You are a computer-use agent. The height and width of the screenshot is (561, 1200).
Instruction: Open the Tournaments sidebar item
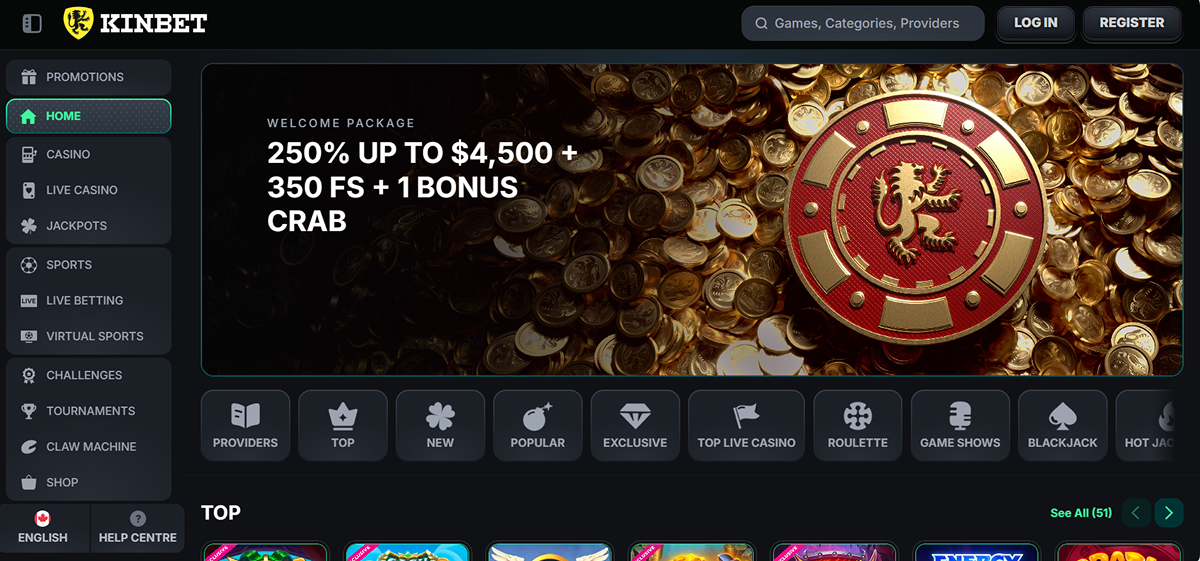(x=88, y=411)
